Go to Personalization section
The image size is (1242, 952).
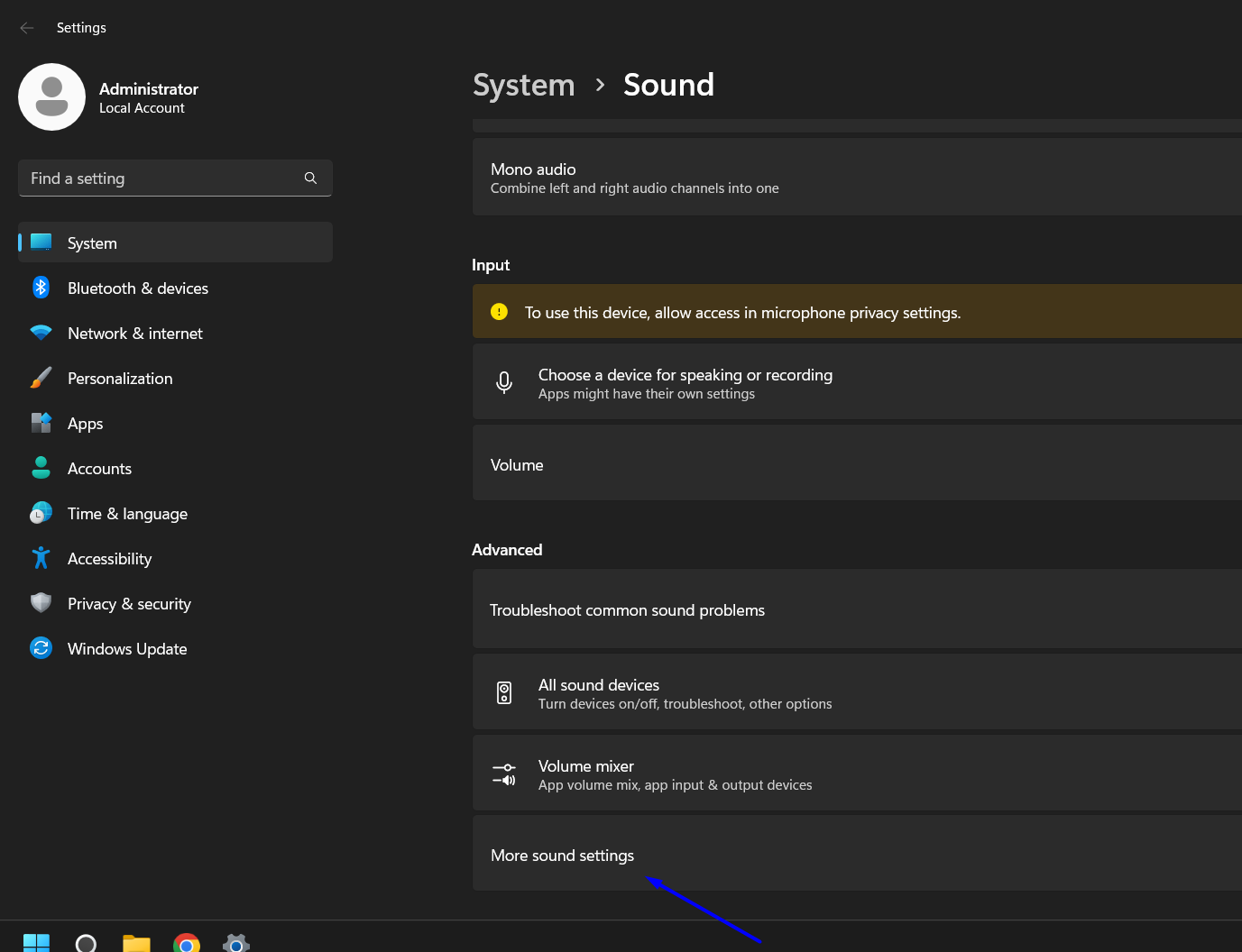[x=120, y=379]
